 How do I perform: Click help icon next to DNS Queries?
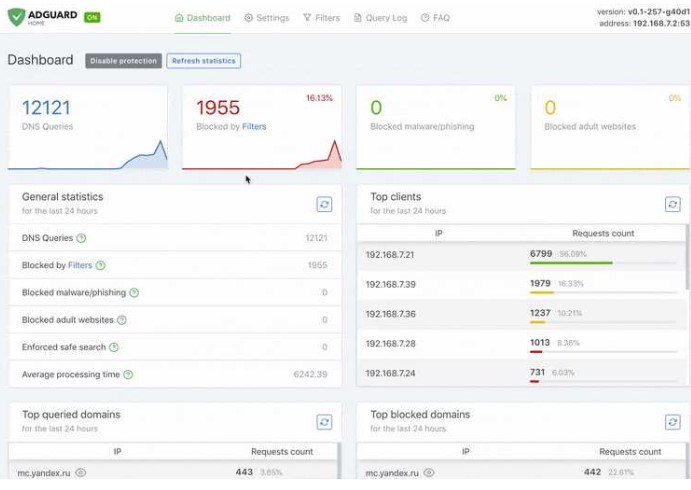point(82,238)
